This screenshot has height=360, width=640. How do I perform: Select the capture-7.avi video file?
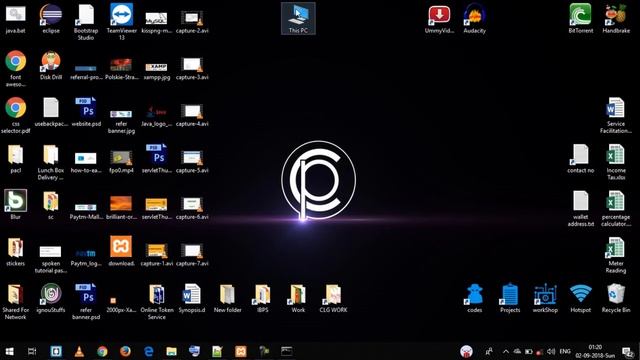[x=192, y=255]
